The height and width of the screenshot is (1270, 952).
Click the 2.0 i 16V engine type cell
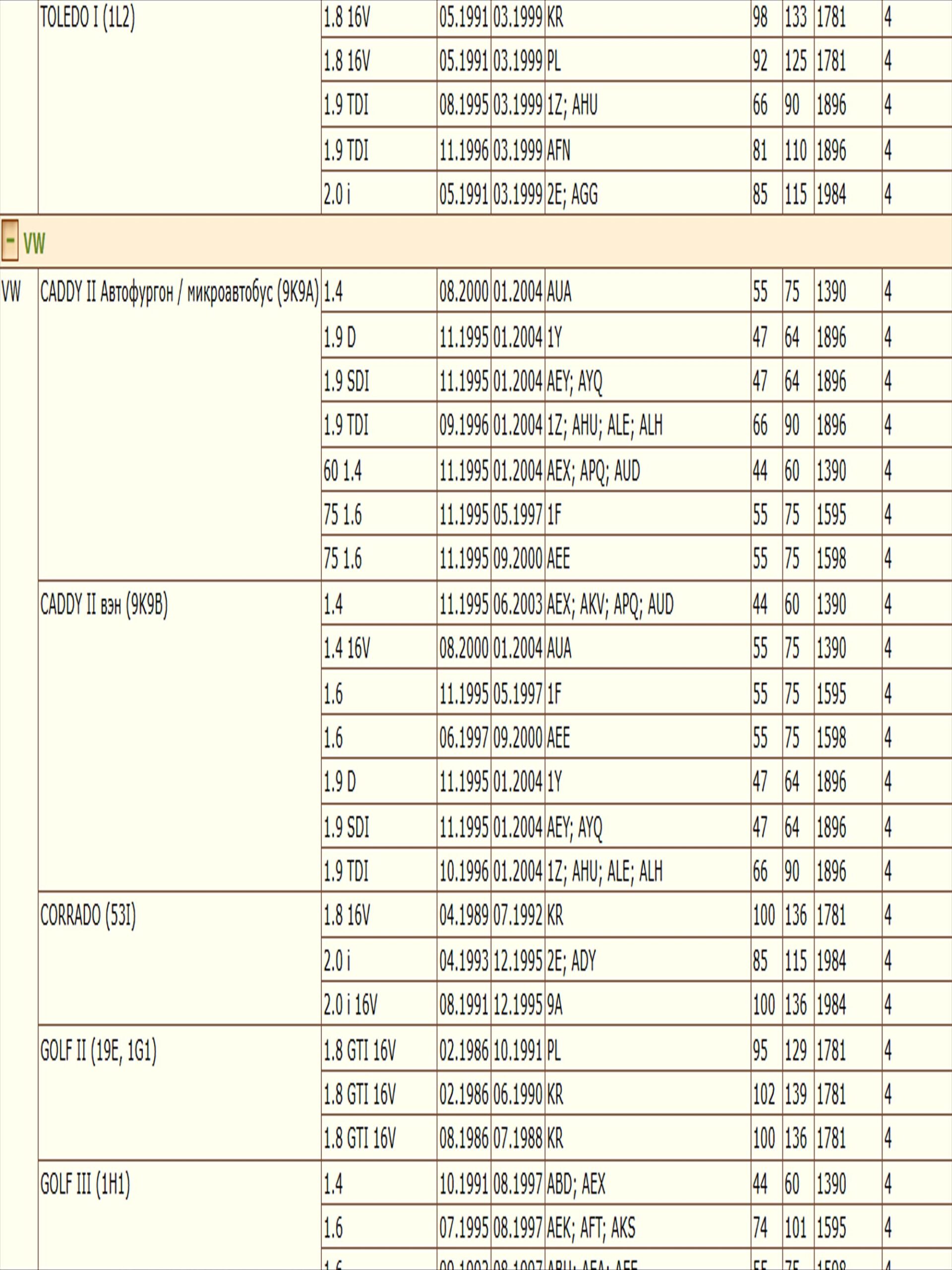point(350,1005)
